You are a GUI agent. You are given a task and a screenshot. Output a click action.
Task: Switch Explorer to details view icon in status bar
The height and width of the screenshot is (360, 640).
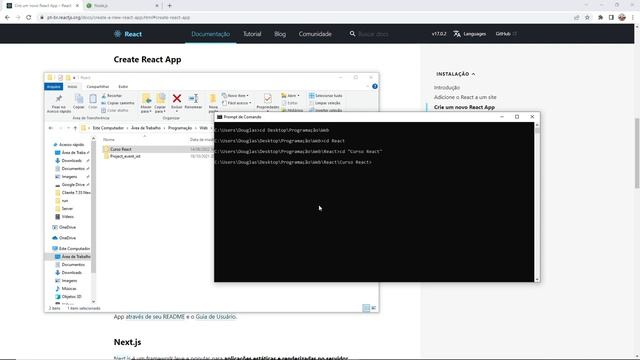click(366, 308)
